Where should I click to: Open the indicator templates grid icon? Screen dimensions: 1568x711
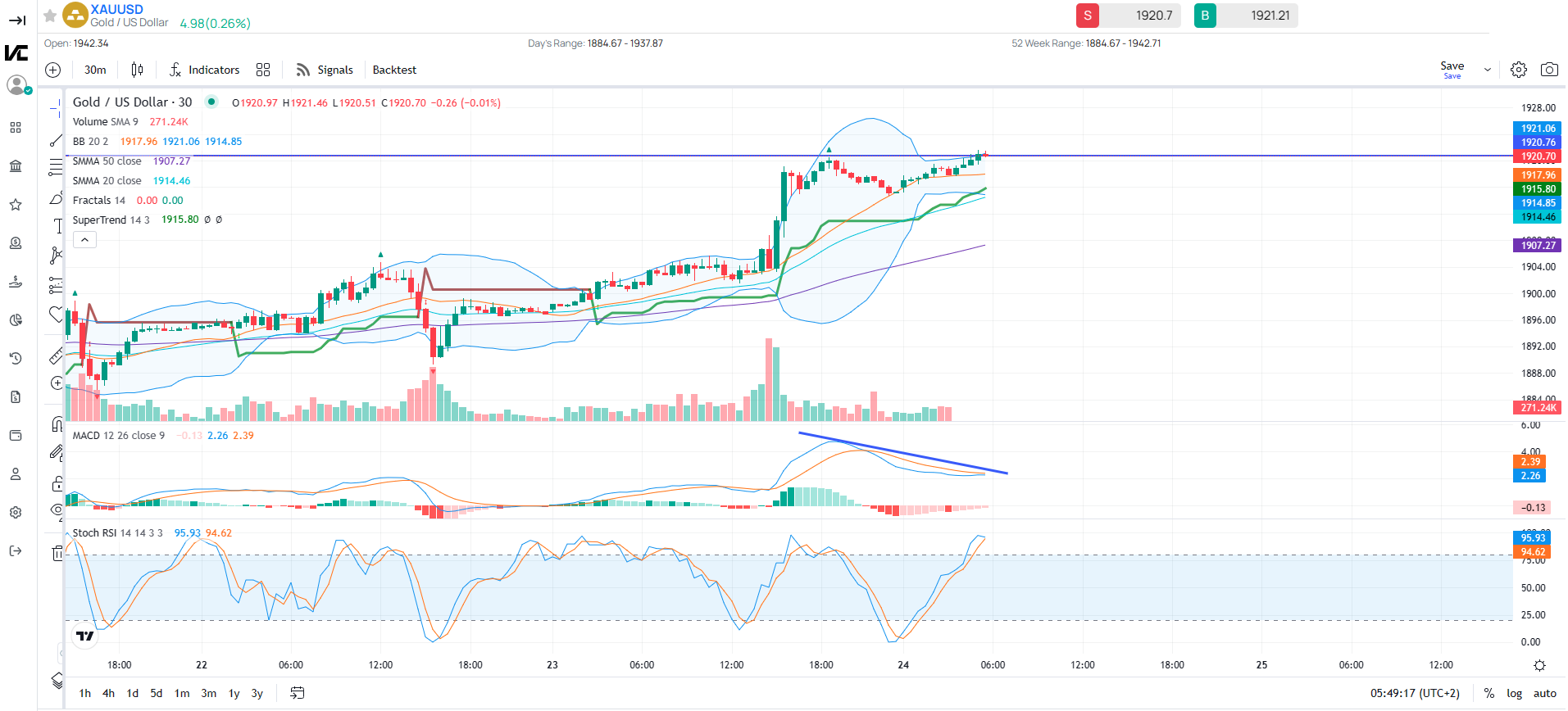click(x=263, y=70)
